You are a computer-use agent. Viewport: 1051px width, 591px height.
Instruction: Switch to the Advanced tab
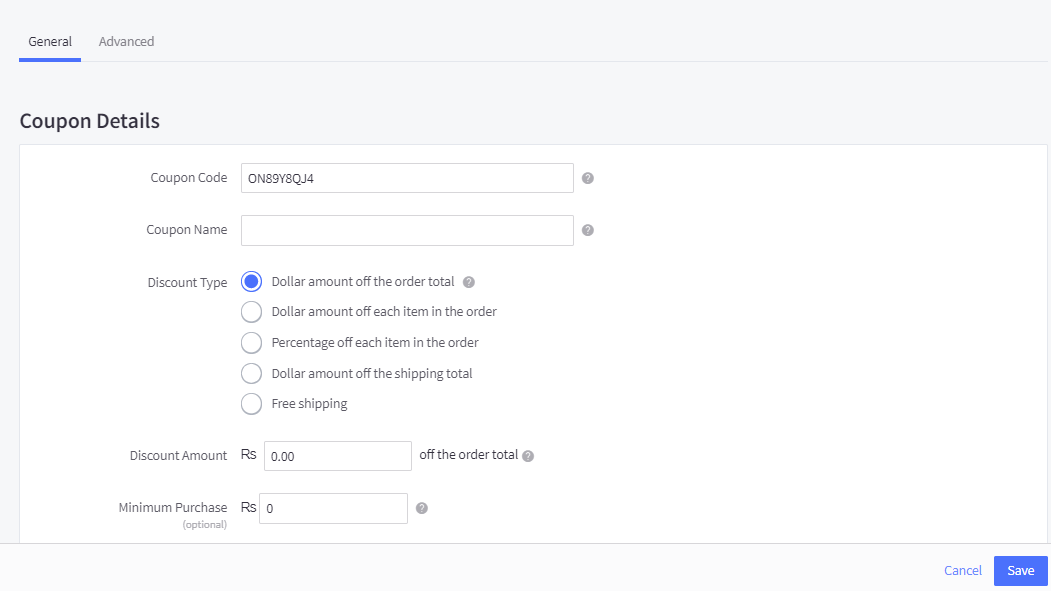click(126, 42)
